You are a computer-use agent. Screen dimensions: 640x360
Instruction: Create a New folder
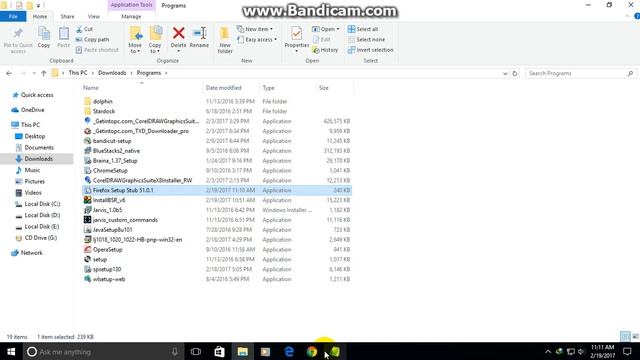[x=225, y=40]
